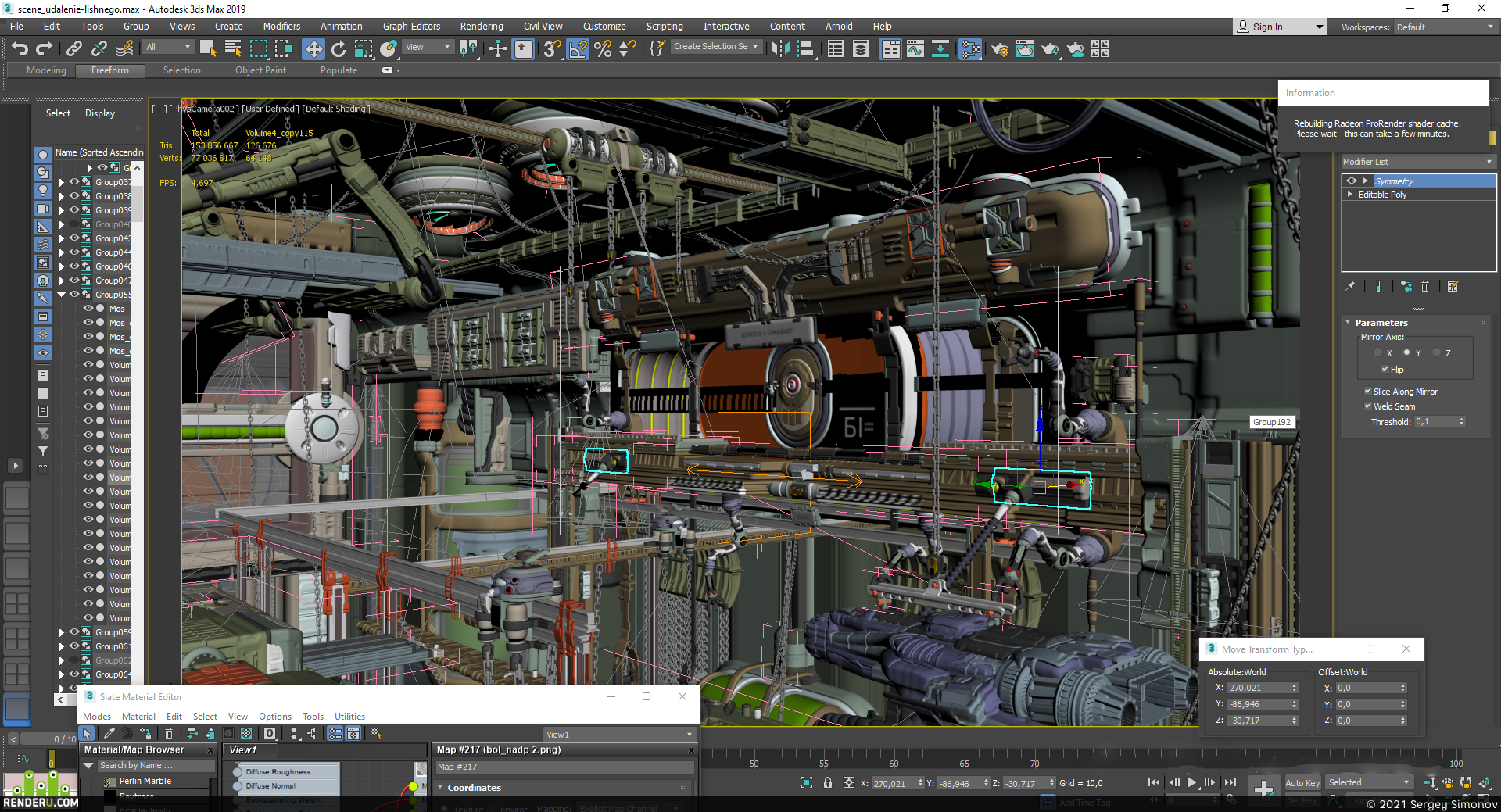Activate the Rotate tool icon
Image resolution: width=1501 pixels, height=812 pixels.
point(339,49)
